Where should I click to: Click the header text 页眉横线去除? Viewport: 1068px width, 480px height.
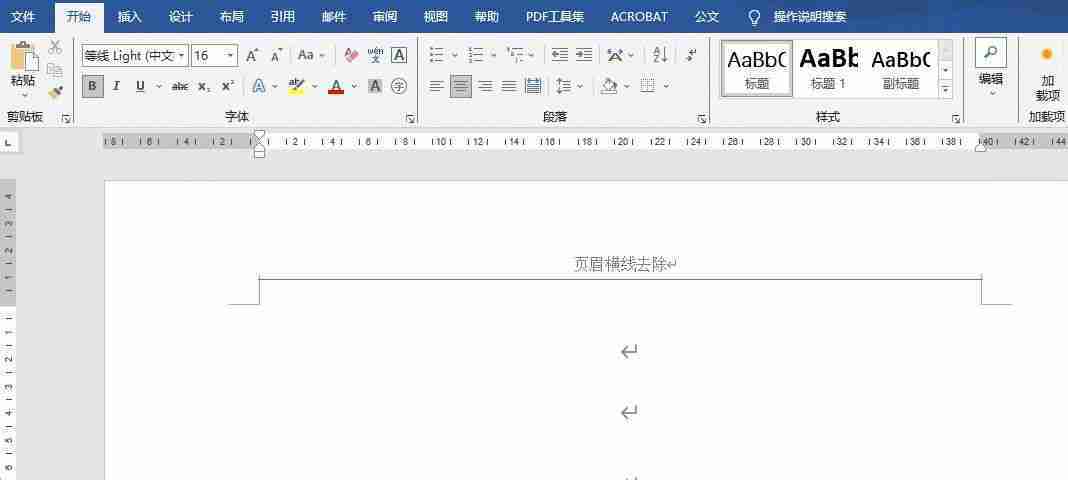(x=621, y=264)
